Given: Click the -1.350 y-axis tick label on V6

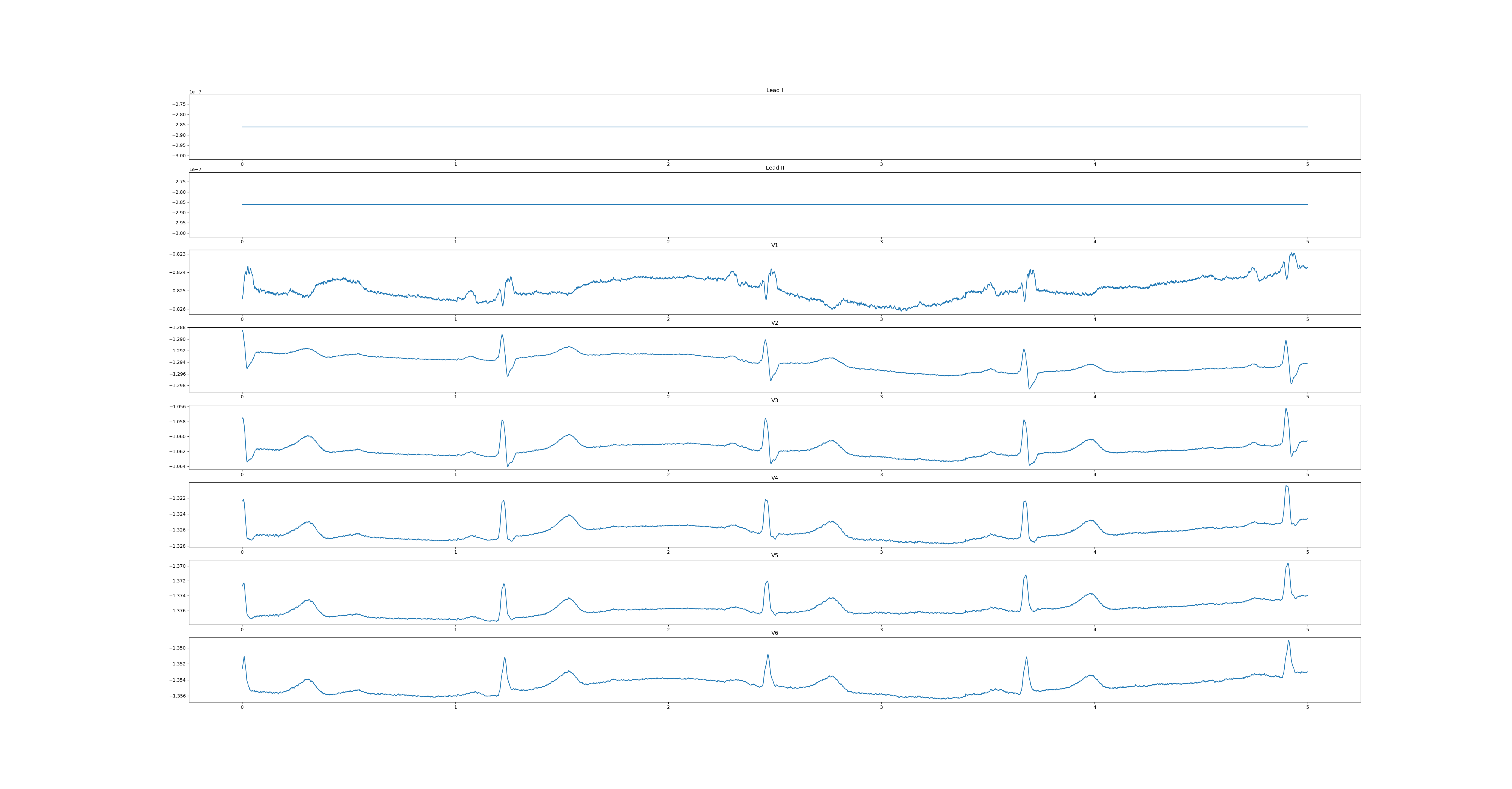Looking at the screenshot, I should coord(177,648).
